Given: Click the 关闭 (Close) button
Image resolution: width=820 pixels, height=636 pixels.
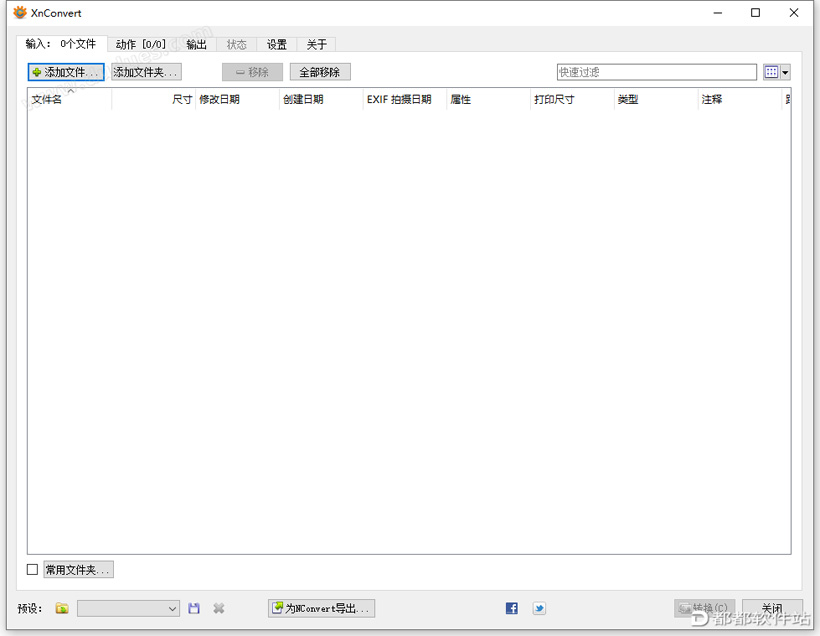Looking at the screenshot, I should 772,608.
